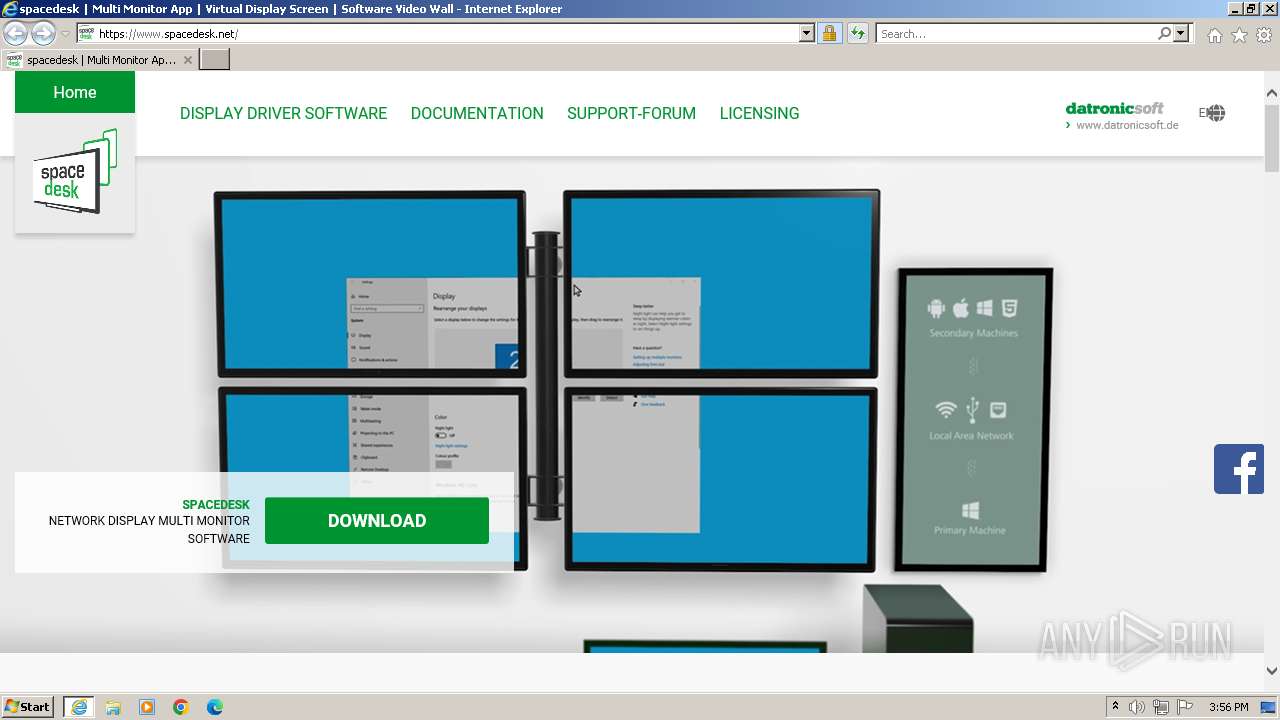This screenshot has height=720, width=1280.
Task: Close the spacedesk browser tab
Action: point(188,60)
